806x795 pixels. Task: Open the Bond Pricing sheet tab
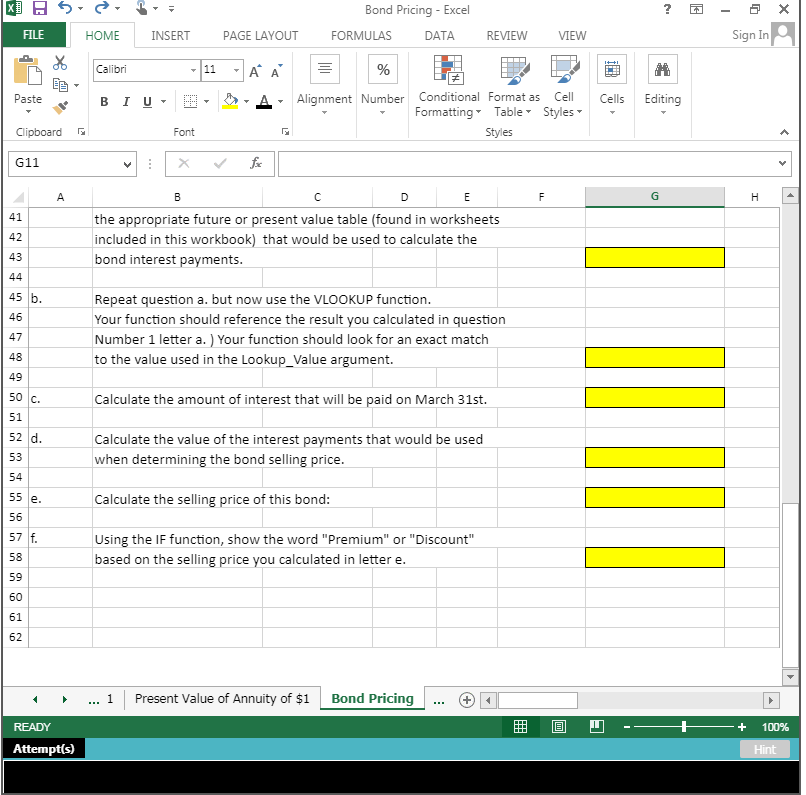(371, 698)
